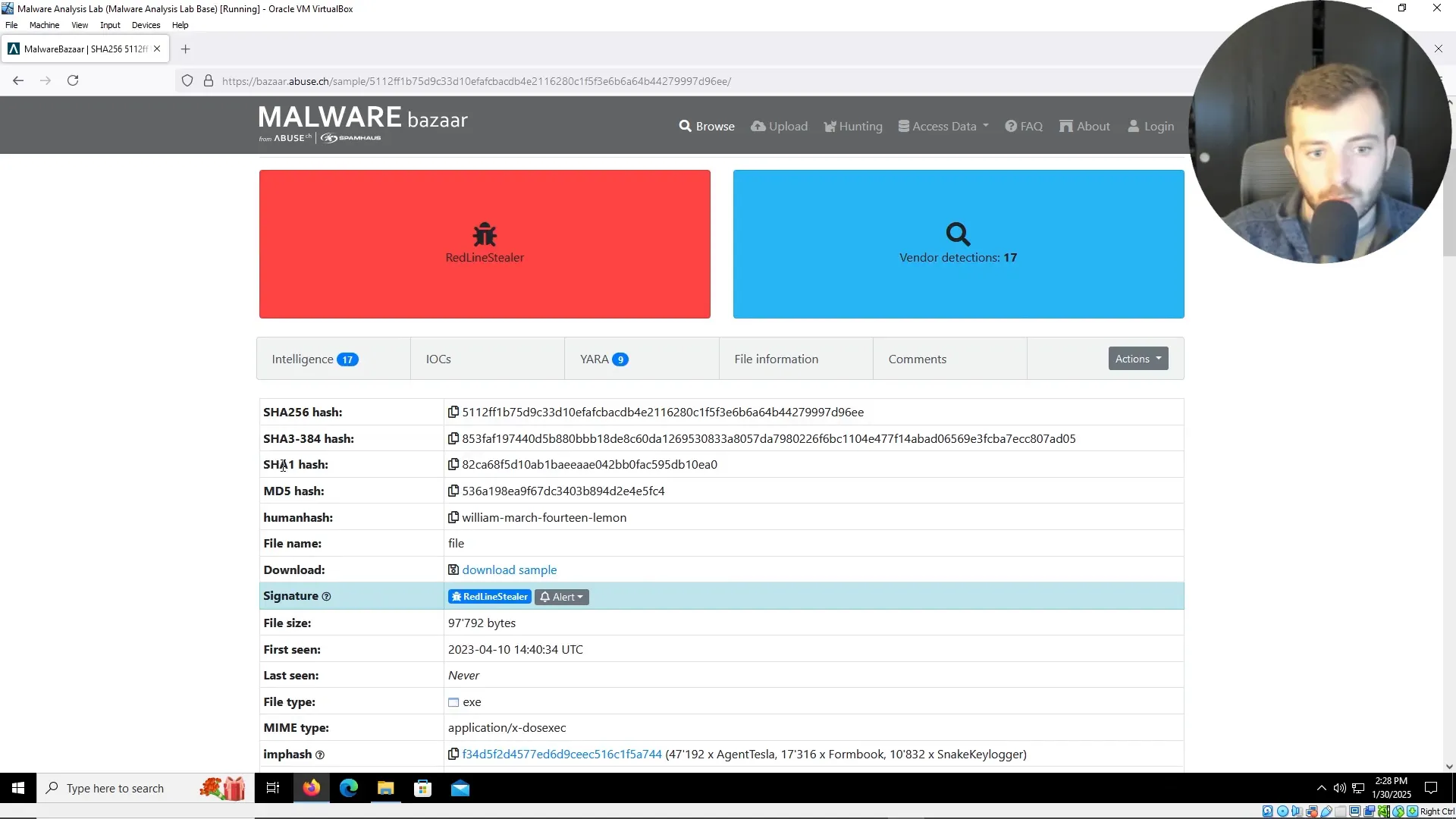Expand the Actions dropdown button
The width and height of the screenshot is (1456, 819).
(1137, 359)
